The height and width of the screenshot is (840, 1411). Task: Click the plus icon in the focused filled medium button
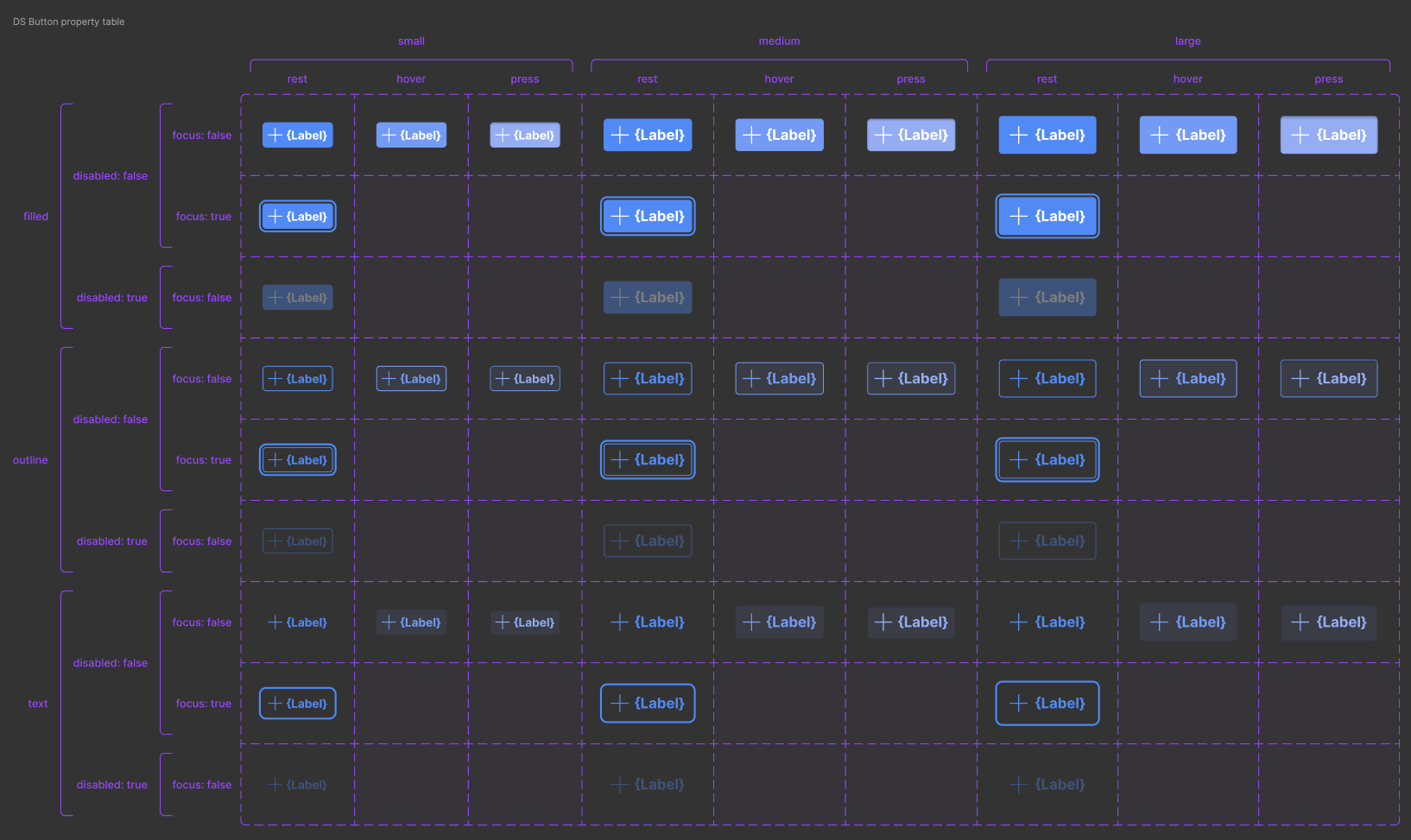tap(619, 217)
